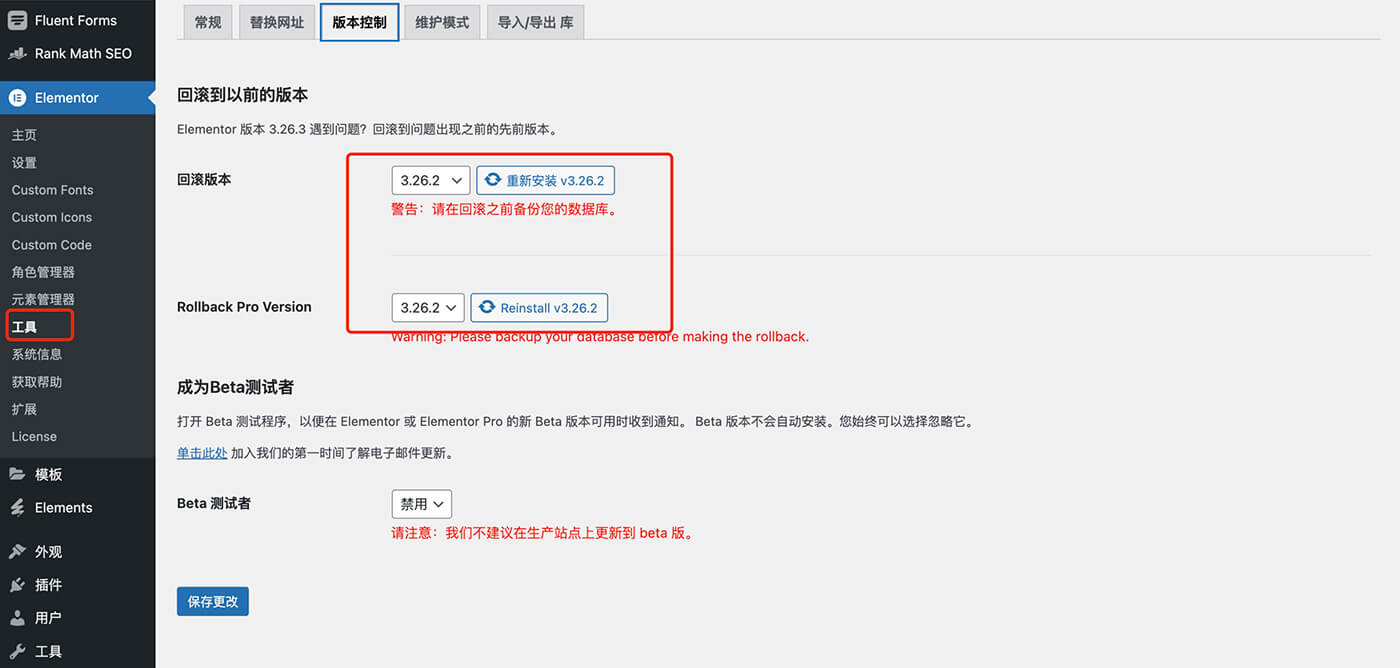Click the English backup database warning text
This screenshot has width=1400, height=668.
(600, 337)
